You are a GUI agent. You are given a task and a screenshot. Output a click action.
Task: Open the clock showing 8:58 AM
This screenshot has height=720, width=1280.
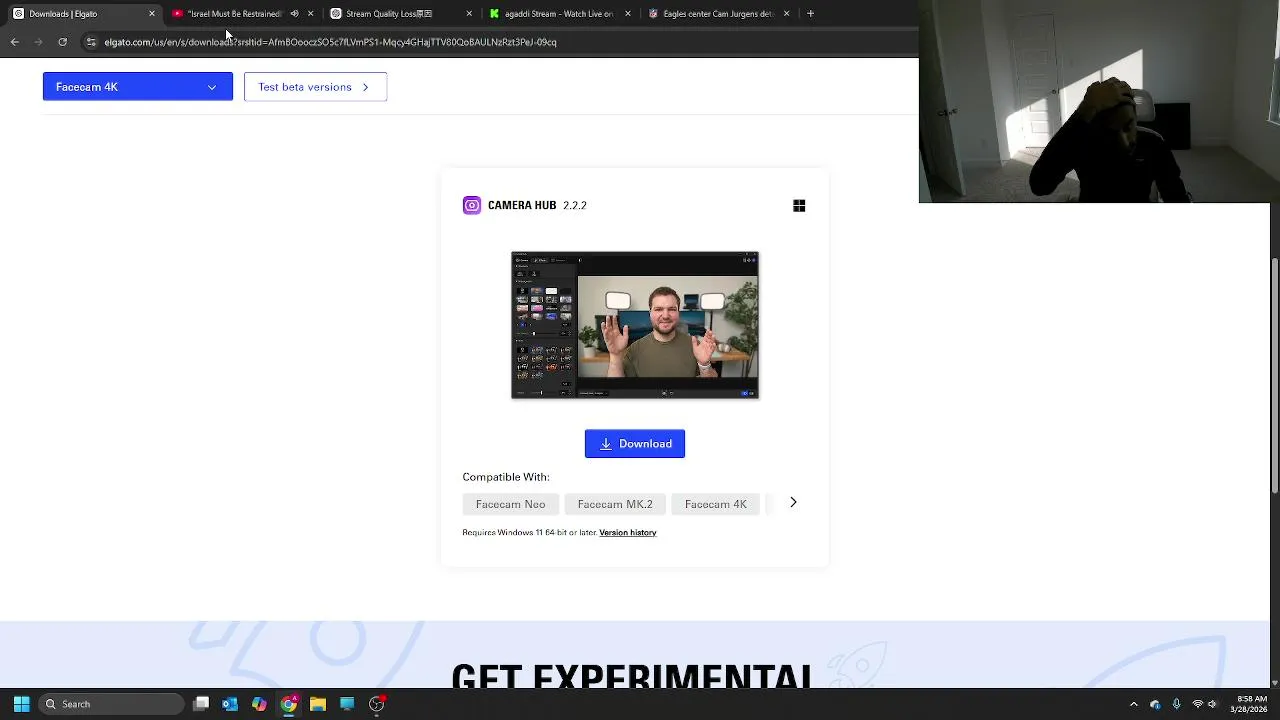pyautogui.click(x=1251, y=704)
